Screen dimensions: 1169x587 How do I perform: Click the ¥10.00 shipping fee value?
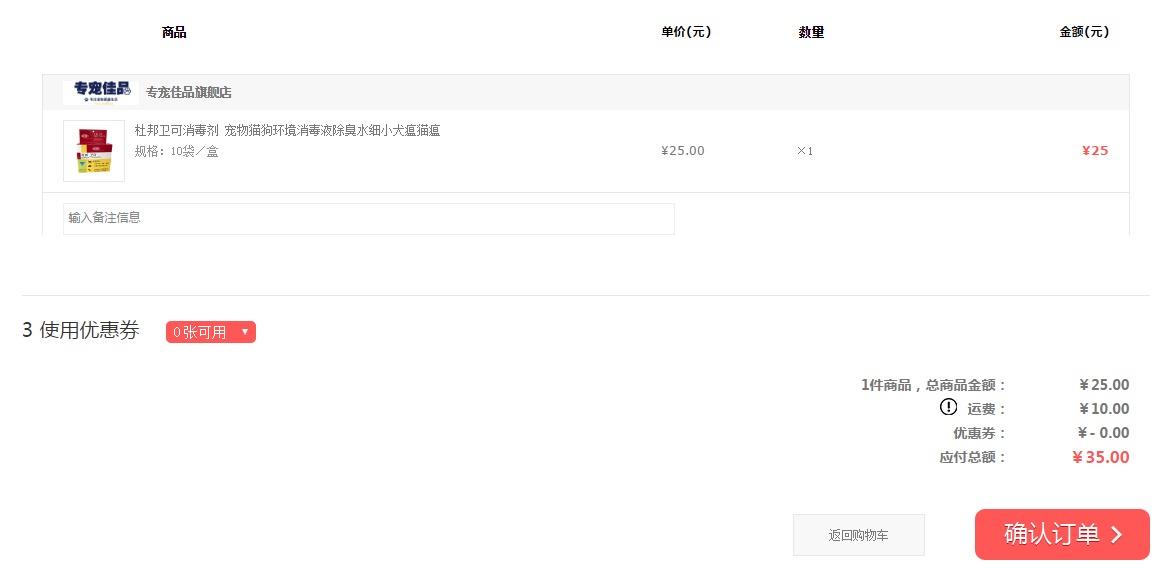(1104, 409)
